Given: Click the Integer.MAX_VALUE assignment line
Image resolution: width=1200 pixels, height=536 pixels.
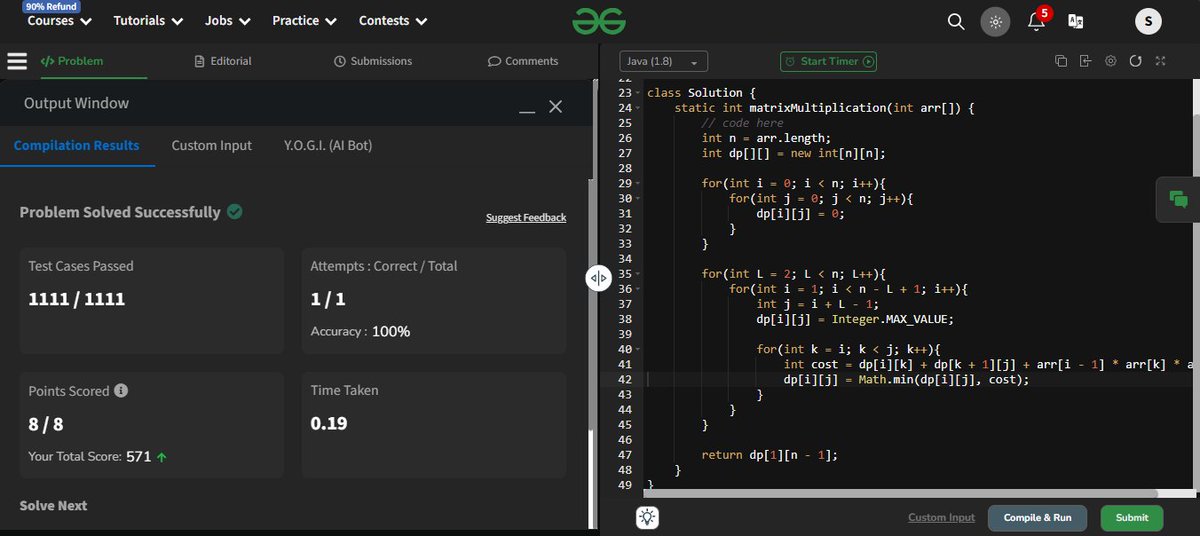Looking at the screenshot, I should tap(855, 320).
